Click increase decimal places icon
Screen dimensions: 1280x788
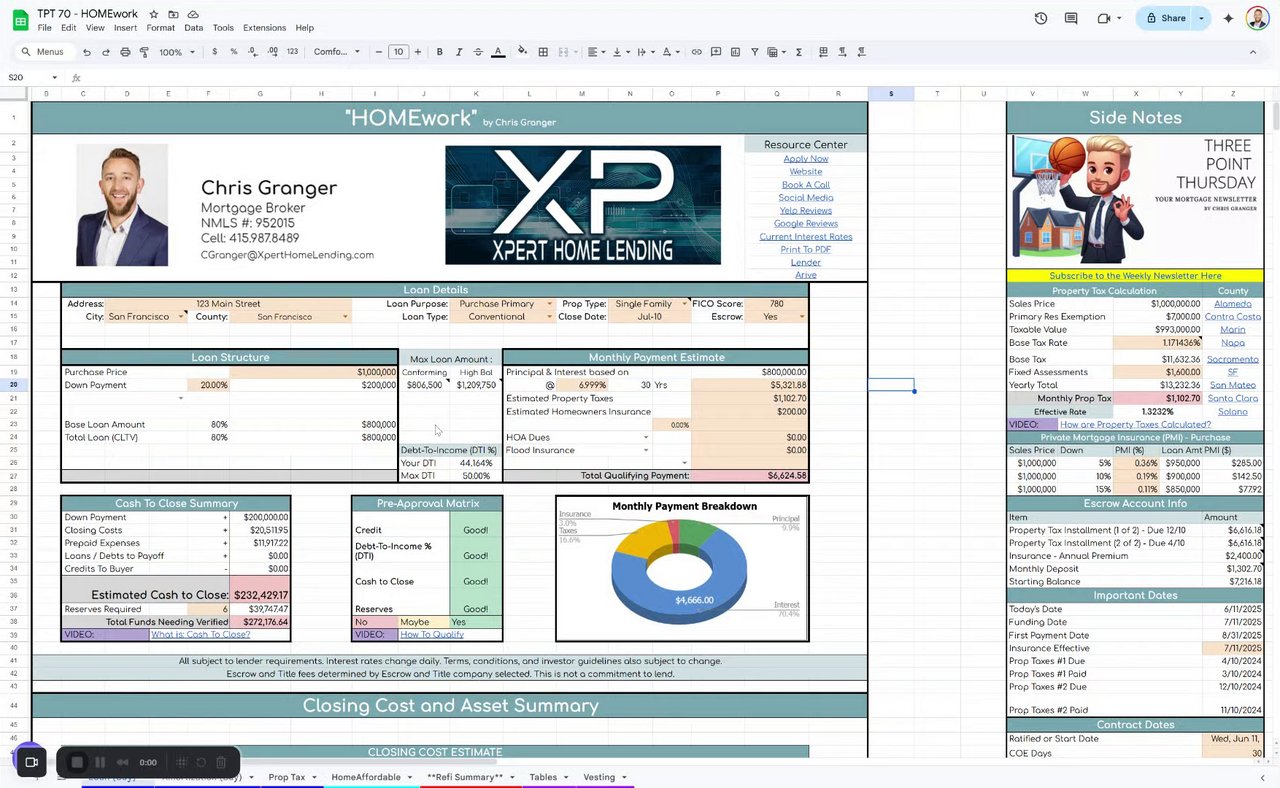point(271,52)
